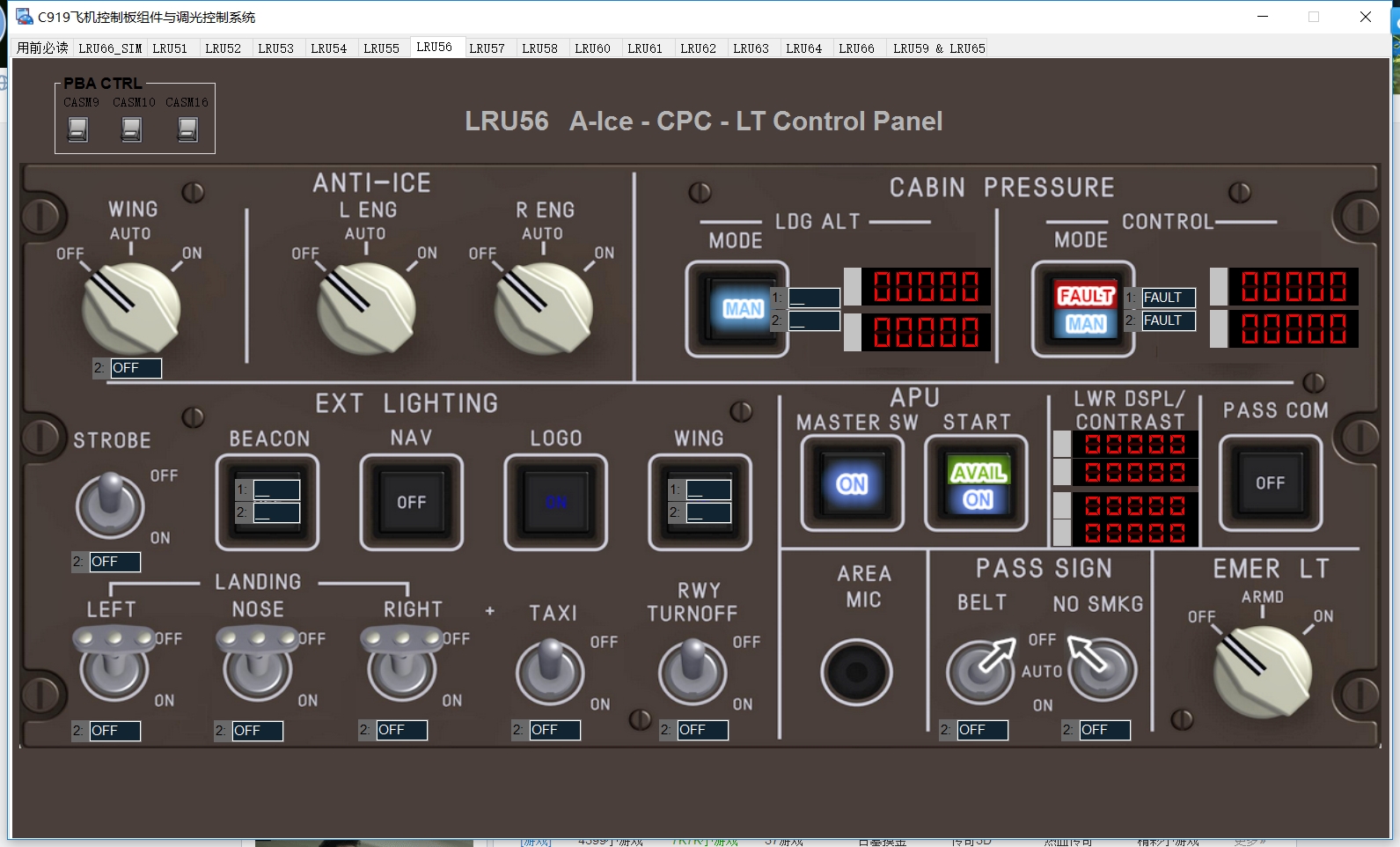Switch to the LRU66_SIM tab

(x=110, y=48)
